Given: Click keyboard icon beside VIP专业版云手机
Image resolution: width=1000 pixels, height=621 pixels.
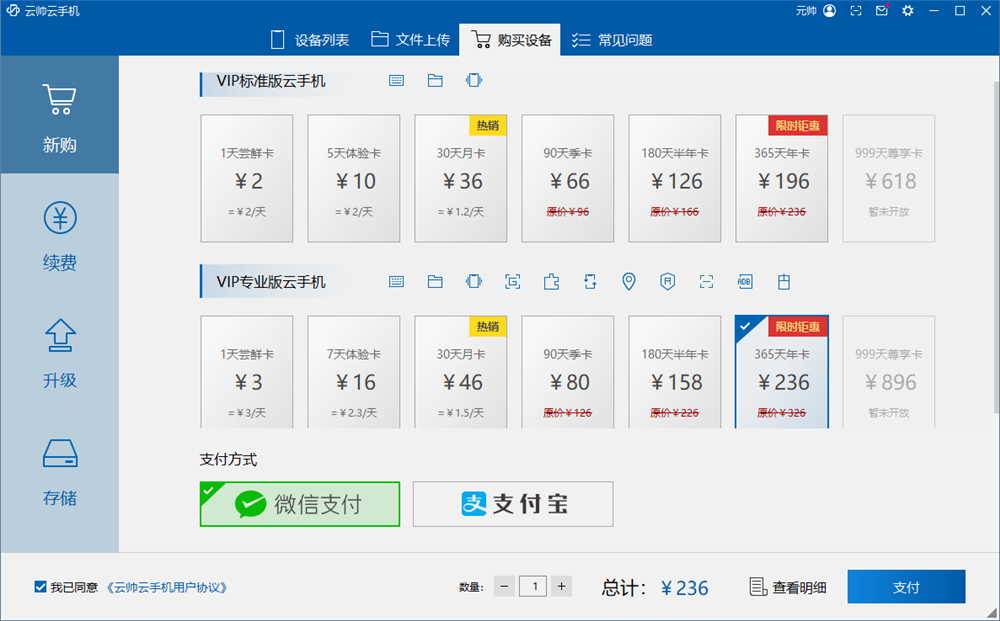Looking at the screenshot, I should coord(397,281).
